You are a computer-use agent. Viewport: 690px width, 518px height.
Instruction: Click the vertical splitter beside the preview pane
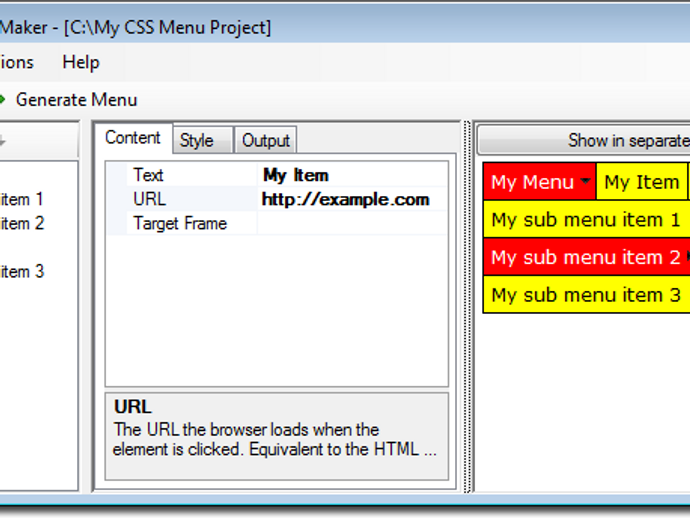click(467, 307)
